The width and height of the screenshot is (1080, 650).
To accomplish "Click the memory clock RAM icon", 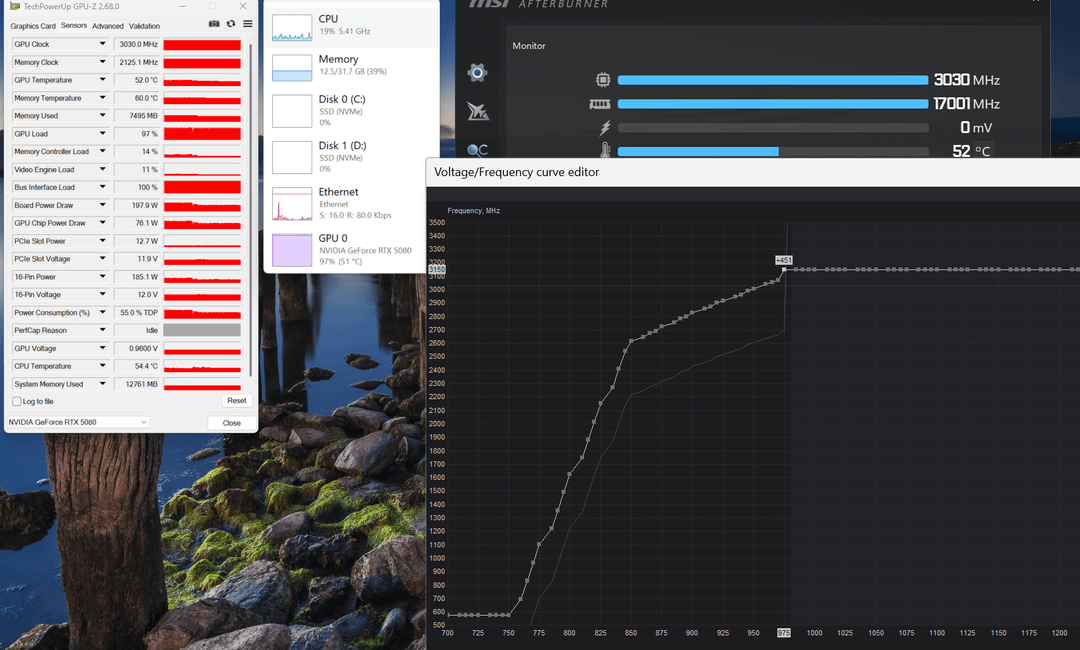I will tap(600, 104).
